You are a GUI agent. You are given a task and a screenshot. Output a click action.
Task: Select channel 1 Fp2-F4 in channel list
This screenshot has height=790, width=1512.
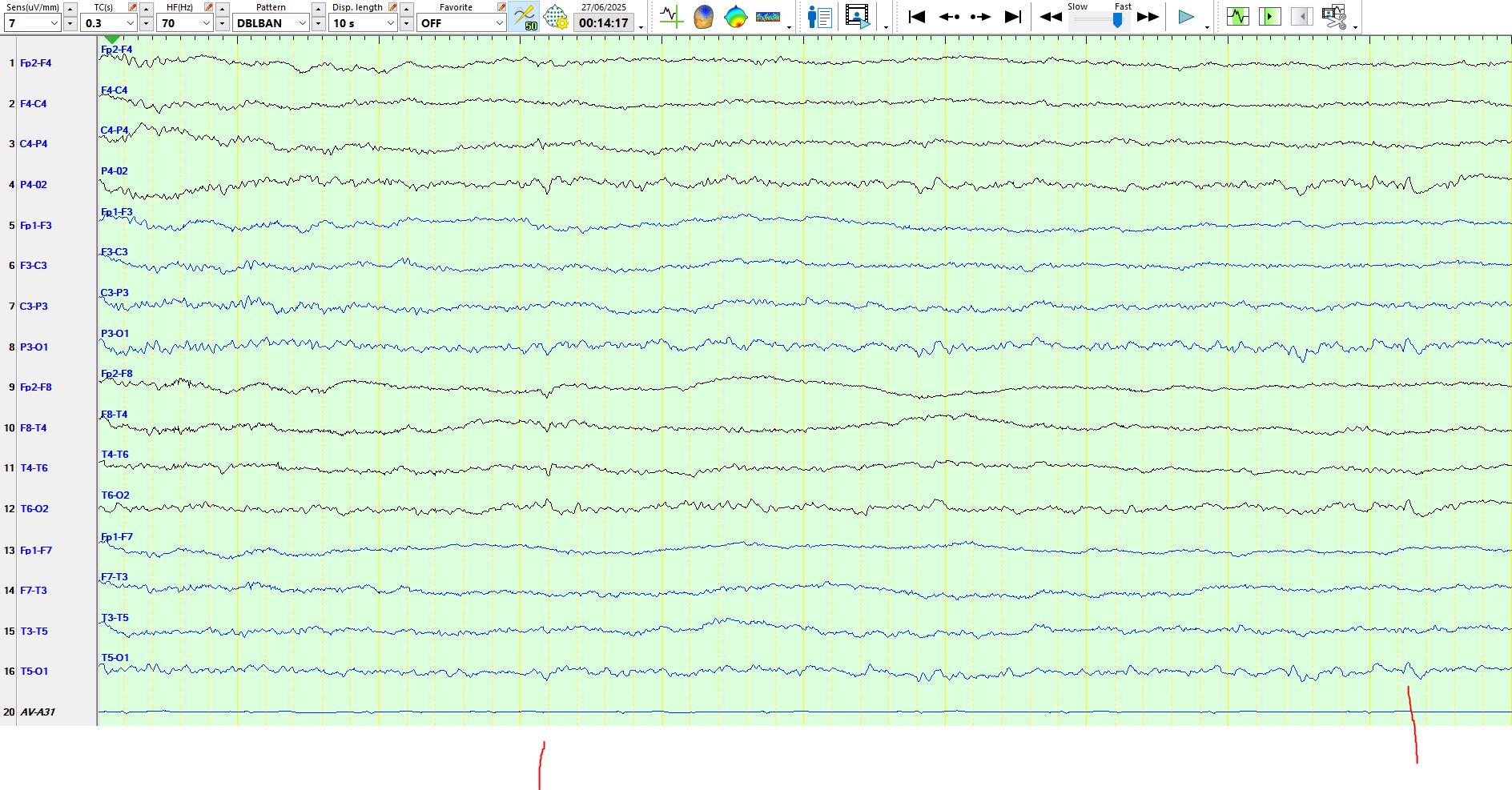[35, 63]
